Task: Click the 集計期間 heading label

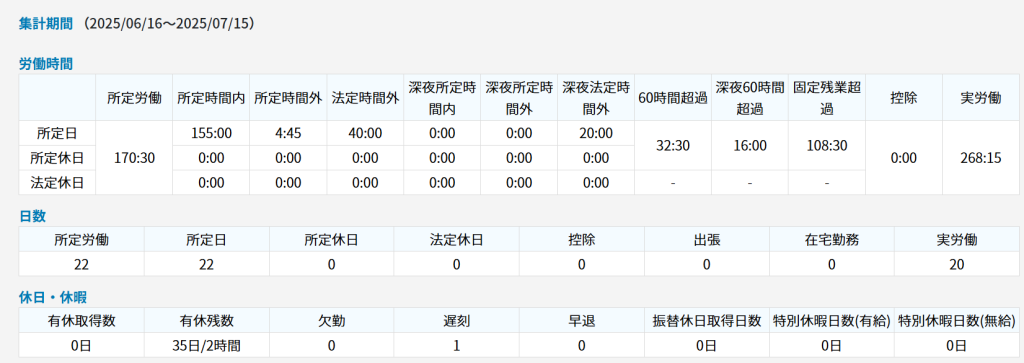Action: pos(47,24)
